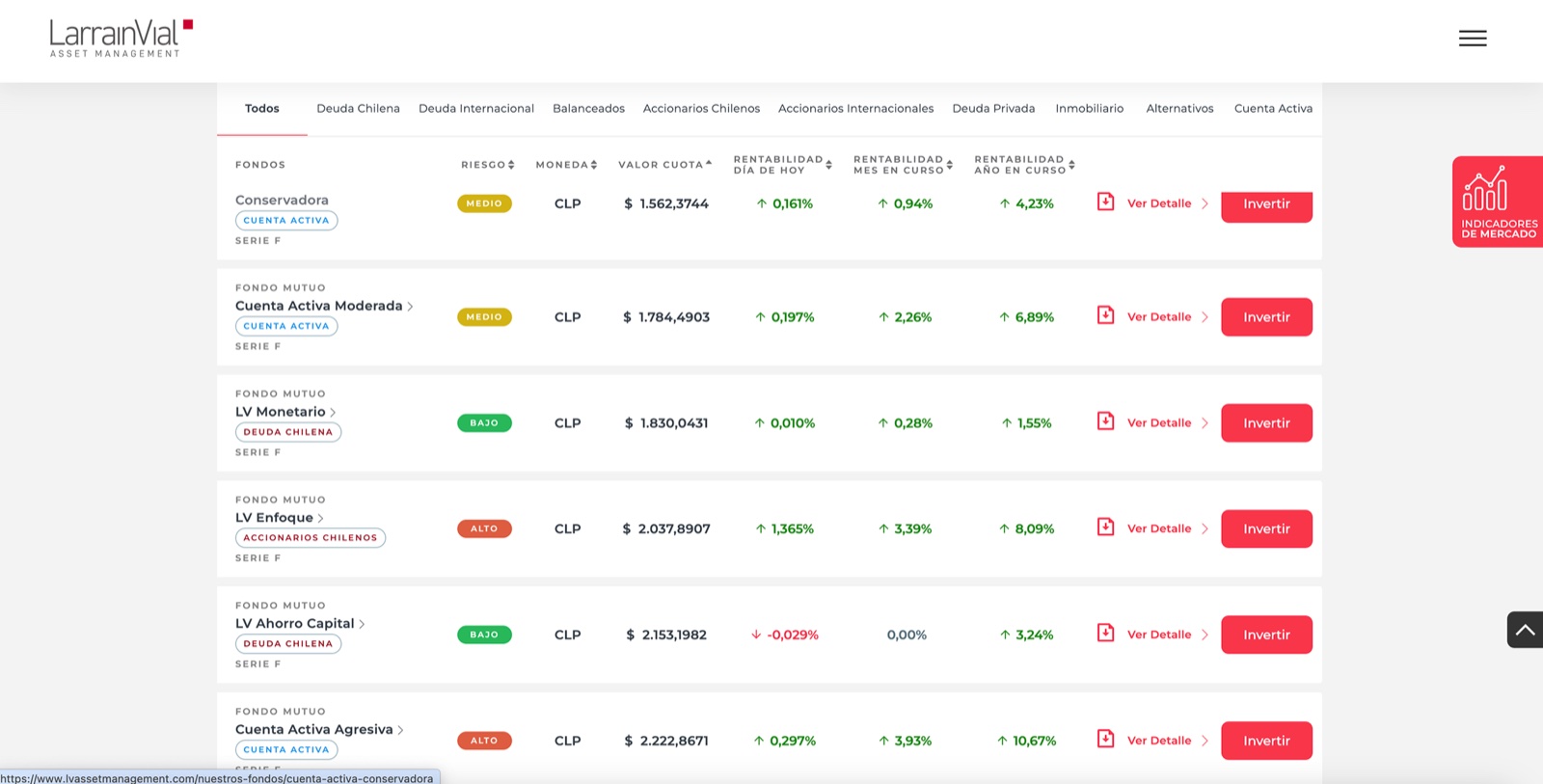Sort by Valor Cuota column

665,165
